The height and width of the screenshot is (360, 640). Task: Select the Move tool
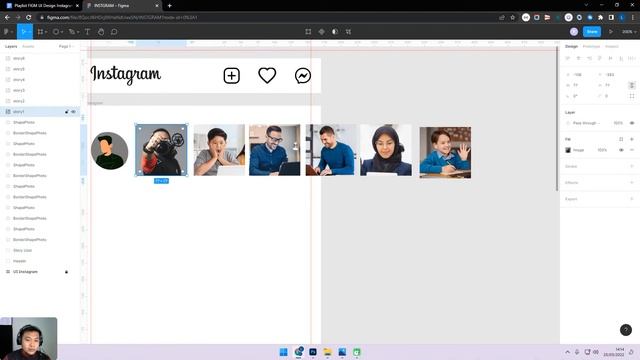coord(23,31)
